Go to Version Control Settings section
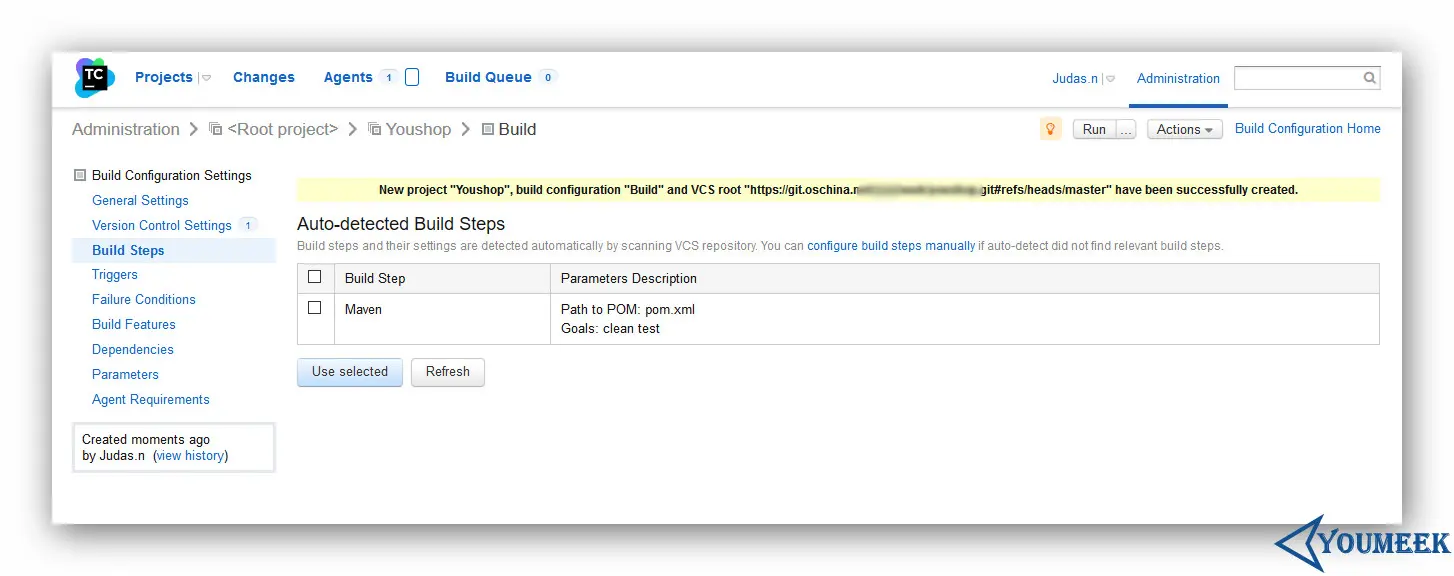 (161, 225)
